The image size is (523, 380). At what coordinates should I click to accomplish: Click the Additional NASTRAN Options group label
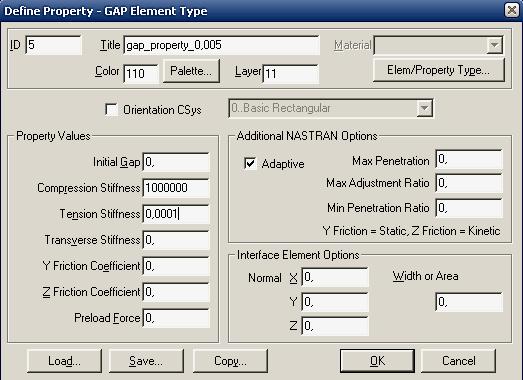pyautogui.click(x=307, y=136)
